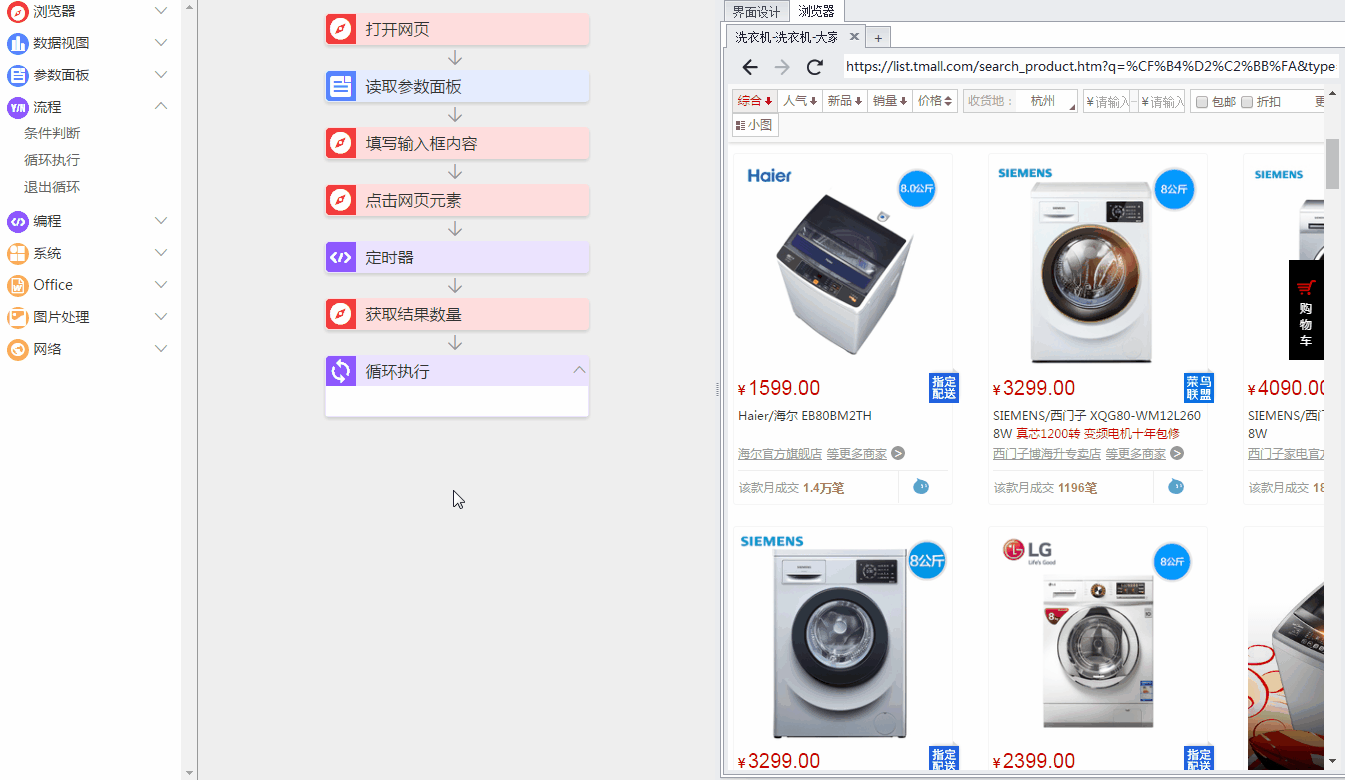Reload the embedded browser page
Screen dimensions: 1345x780
coord(815,67)
